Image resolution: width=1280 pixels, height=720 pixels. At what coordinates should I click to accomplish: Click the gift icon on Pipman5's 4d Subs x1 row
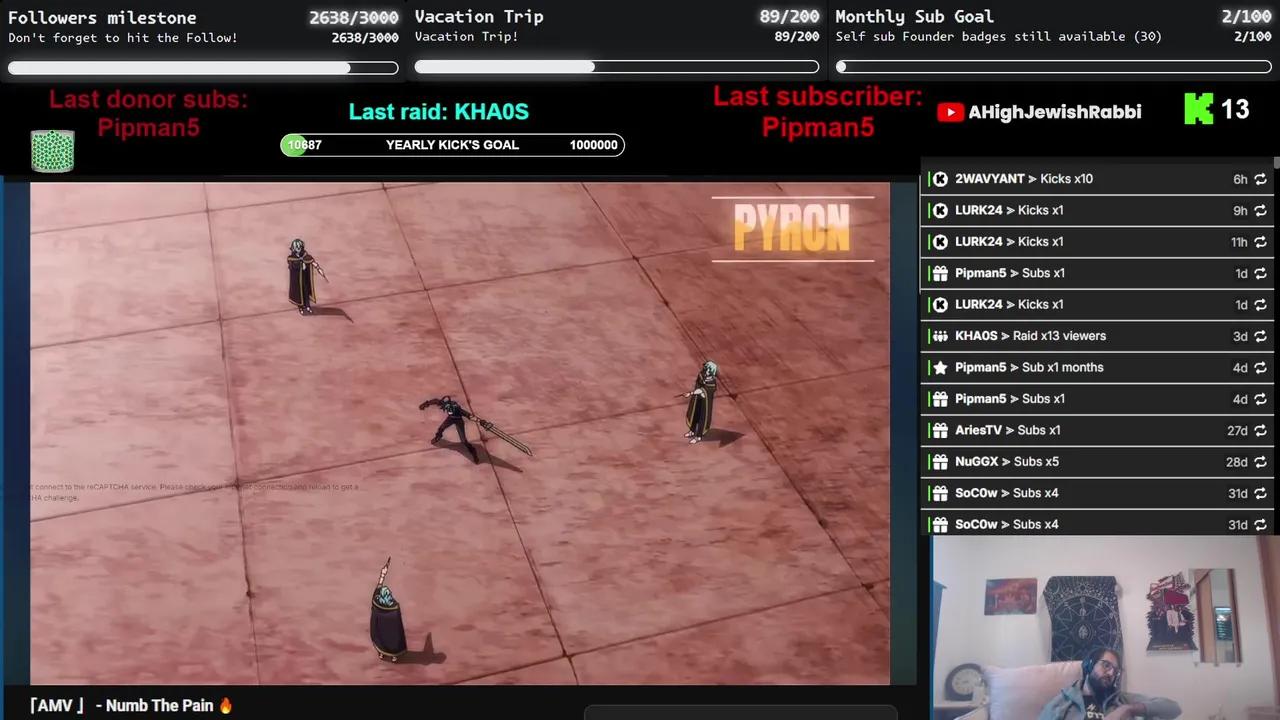click(940, 399)
